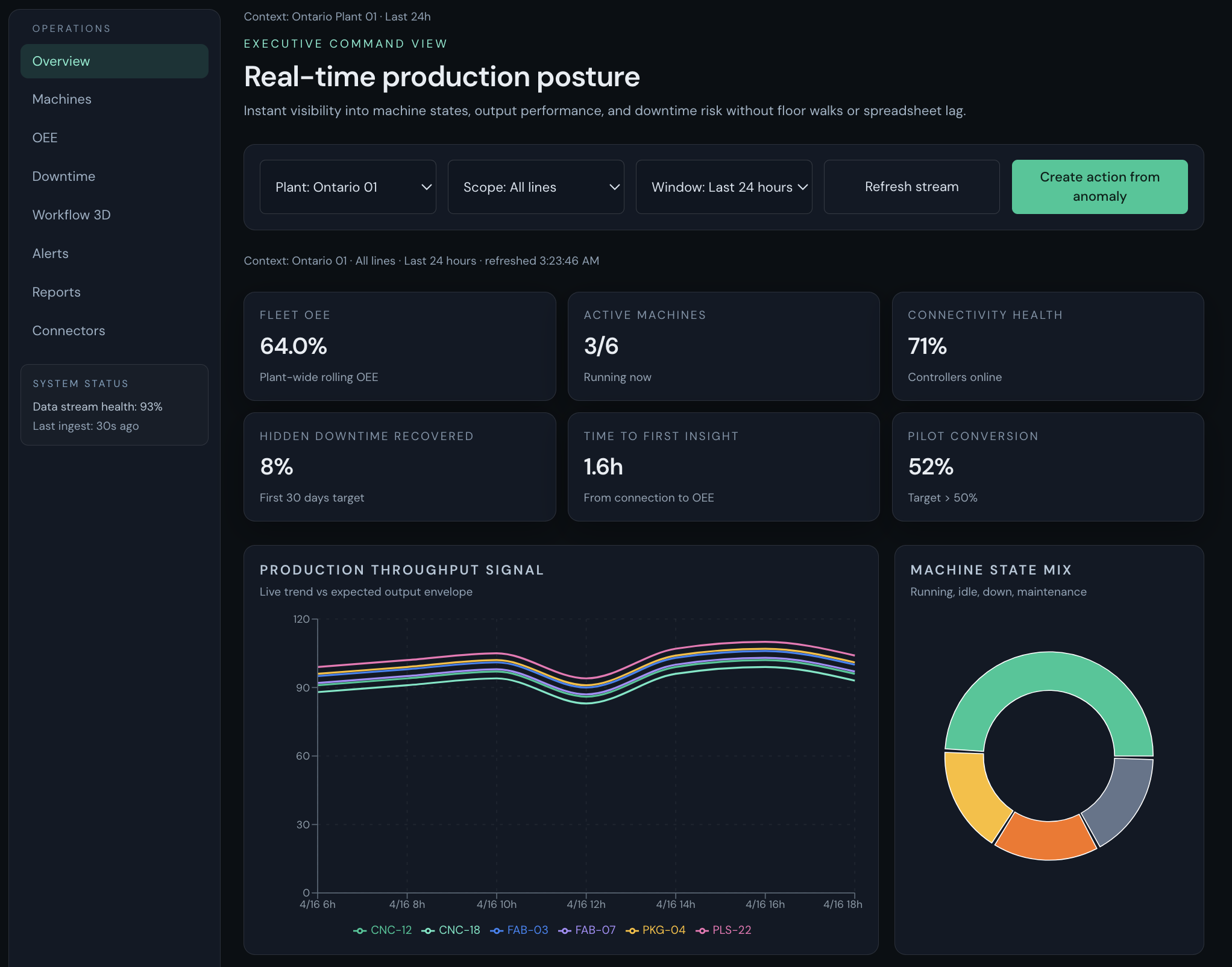Open Alerts from the sidebar
Image resolution: width=1232 pixels, height=967 pixels.
point(51,254)
